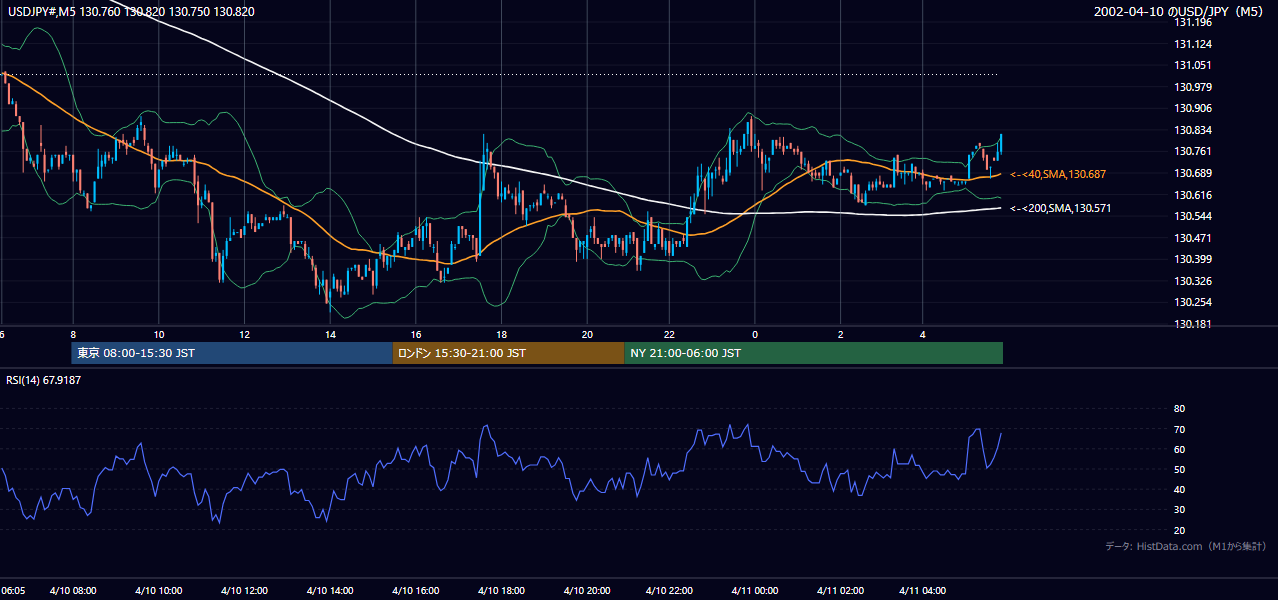The height and width of the screenshot is (600, 1278).
Task: Click price axis label 130.761
Action: click(x=1194, y=152)
